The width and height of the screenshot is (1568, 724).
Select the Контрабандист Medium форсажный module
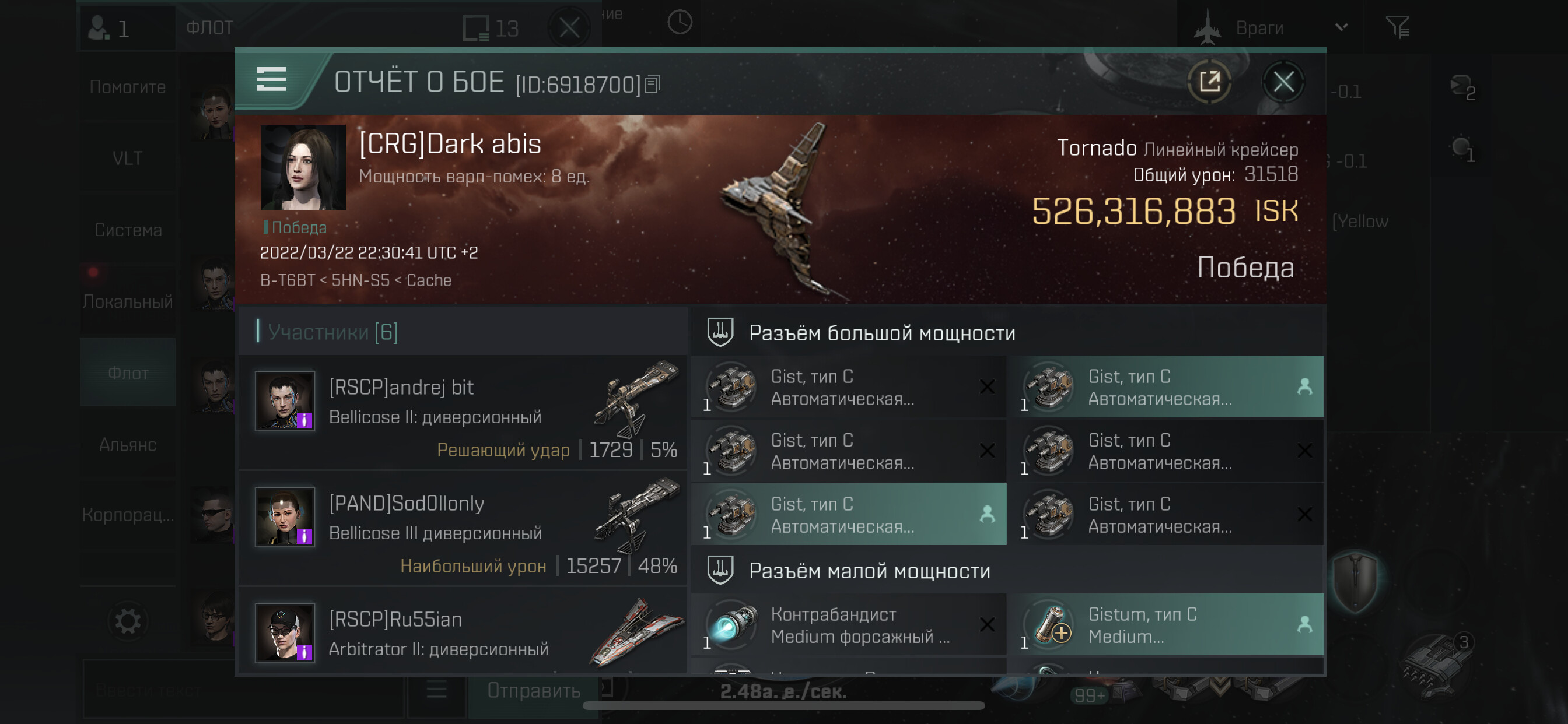pyautogui.click(x=849, y=625)
